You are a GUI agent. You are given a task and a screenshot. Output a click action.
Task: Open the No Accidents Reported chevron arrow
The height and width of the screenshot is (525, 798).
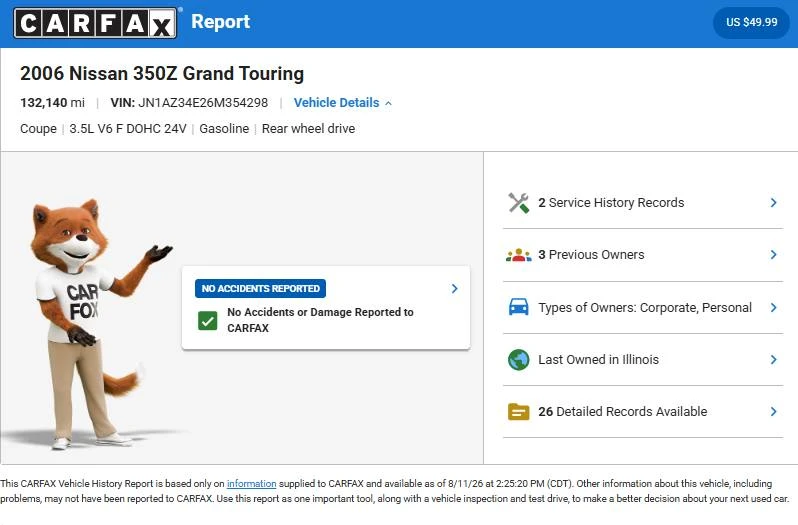454,288
